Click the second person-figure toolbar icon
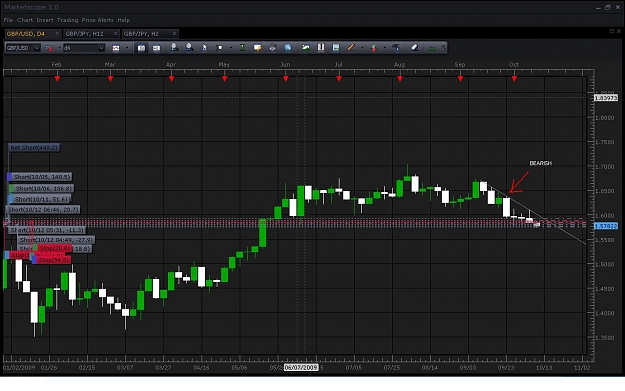The width and height of the screenshot is (625, 391). (x=190, y=48)
